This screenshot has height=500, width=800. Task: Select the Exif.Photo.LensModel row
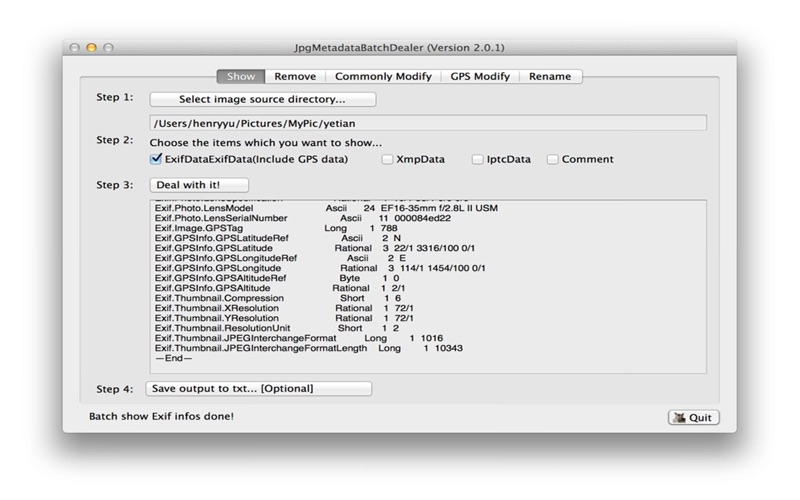coord(327,208)
